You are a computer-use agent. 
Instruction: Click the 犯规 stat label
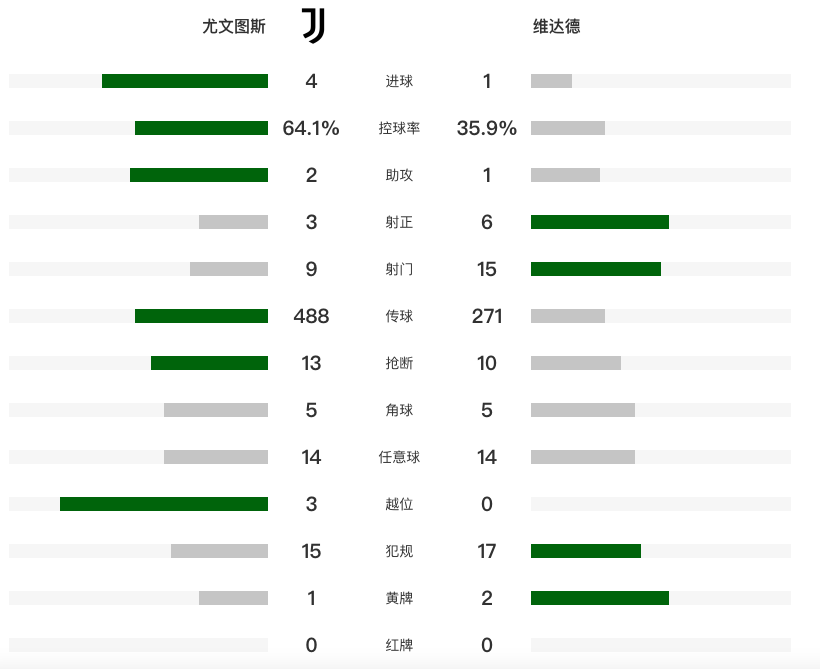399,551
